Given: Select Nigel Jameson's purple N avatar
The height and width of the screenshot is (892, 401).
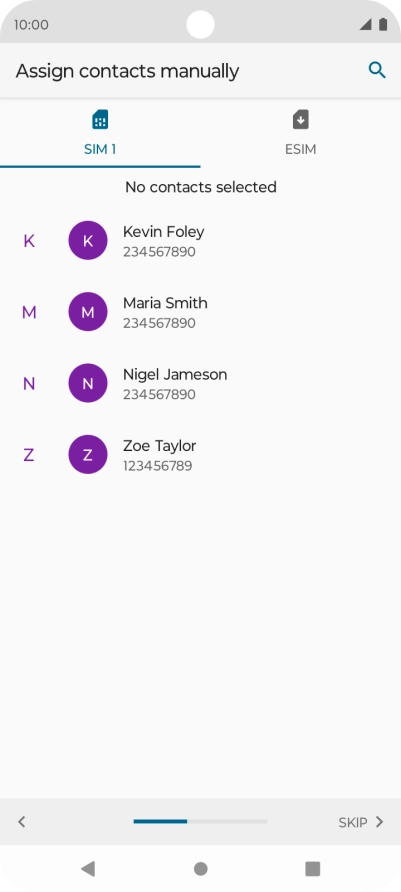Looking at the screenshot, I should tap(88, 383).
